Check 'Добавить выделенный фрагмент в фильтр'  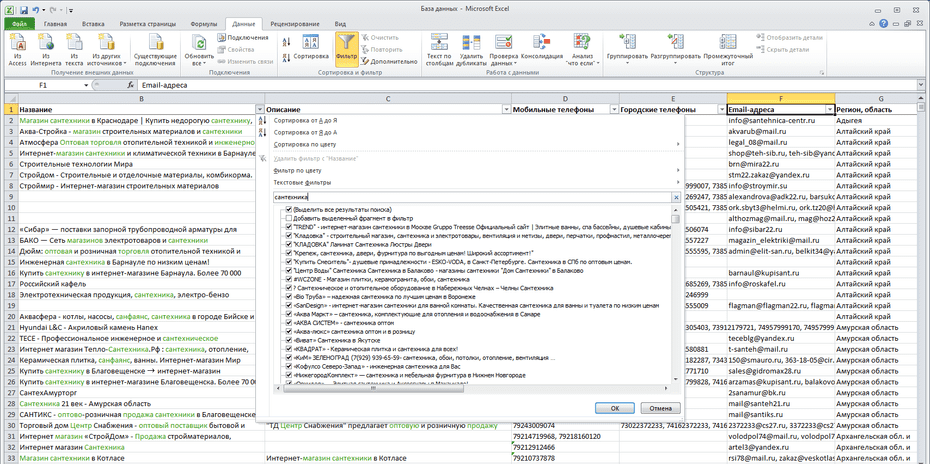289,218
